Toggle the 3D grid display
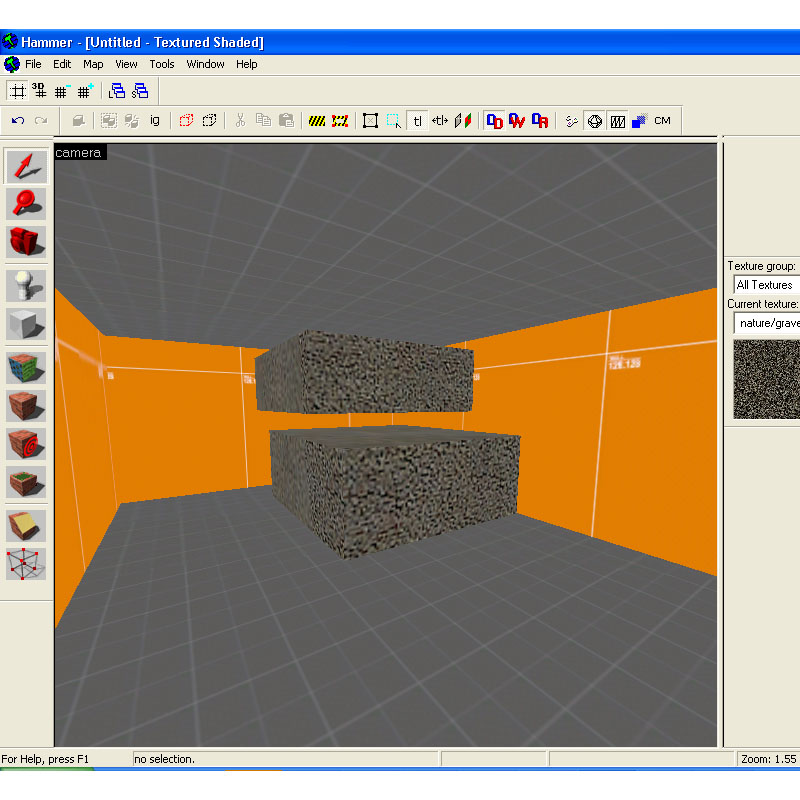 coord(40,91)
